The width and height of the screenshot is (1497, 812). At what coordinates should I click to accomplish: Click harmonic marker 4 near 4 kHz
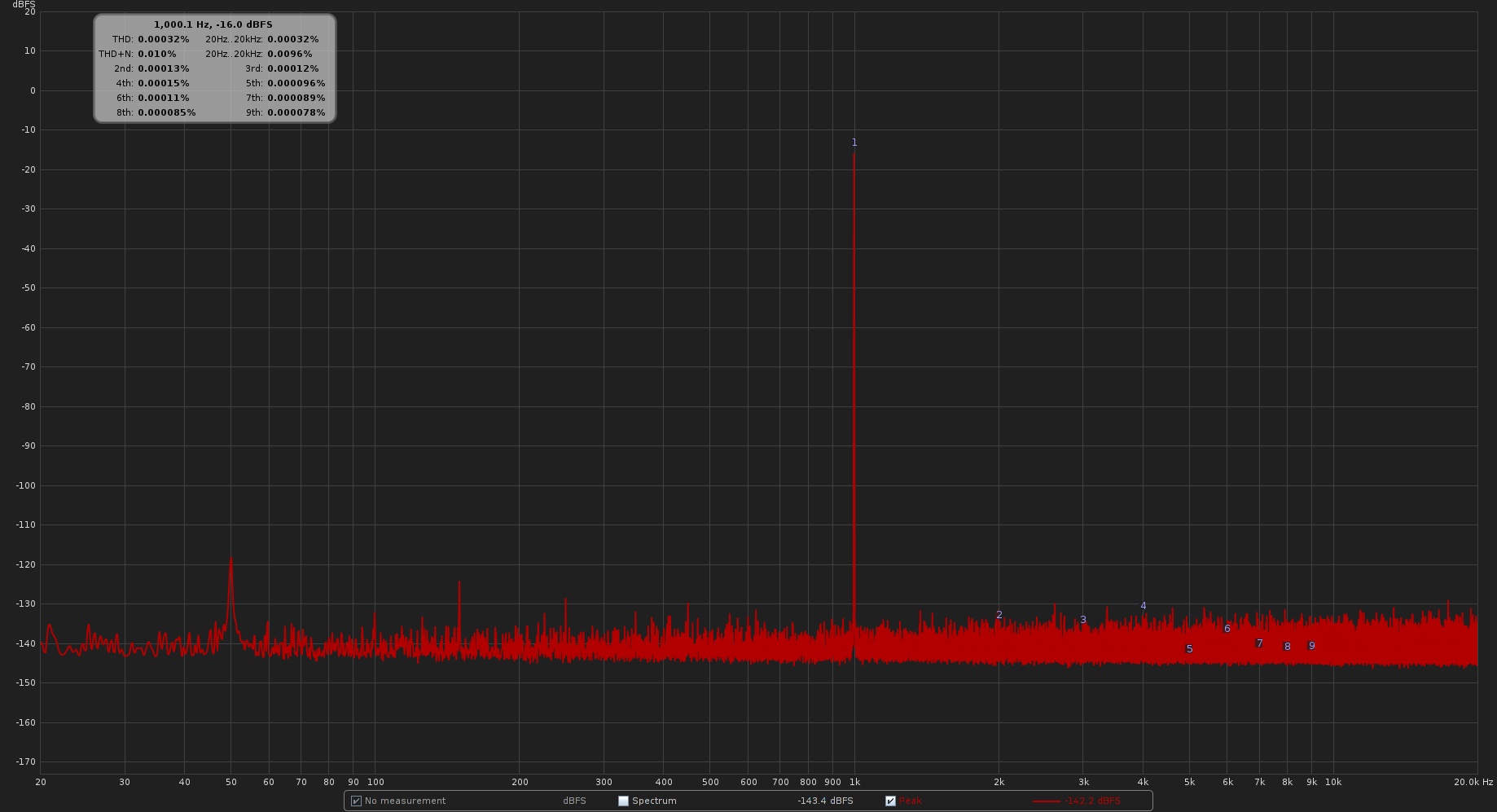[1144, 606]
